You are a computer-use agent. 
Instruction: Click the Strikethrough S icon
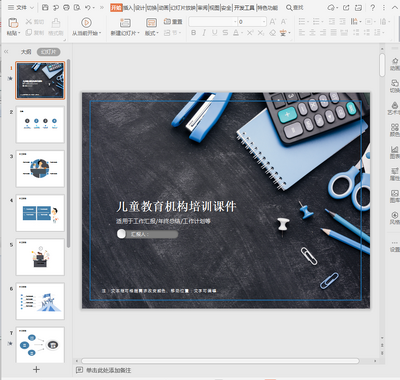point(225,33)
